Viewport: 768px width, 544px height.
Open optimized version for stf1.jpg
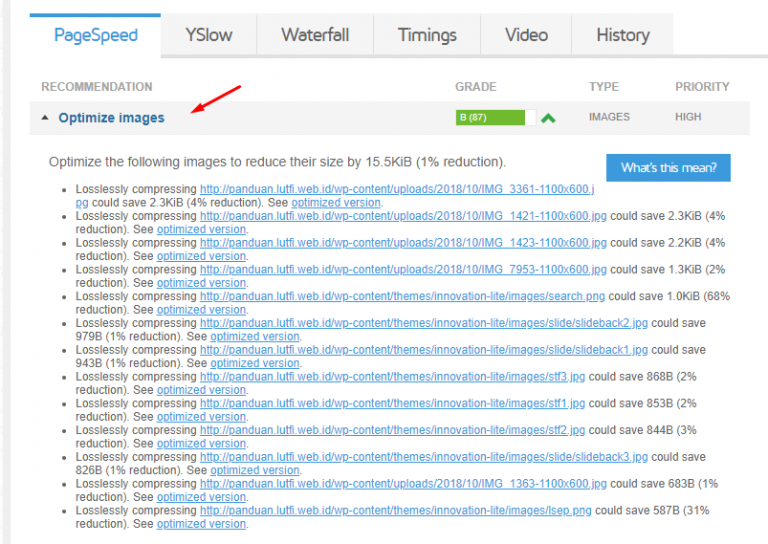pos(201,417)
